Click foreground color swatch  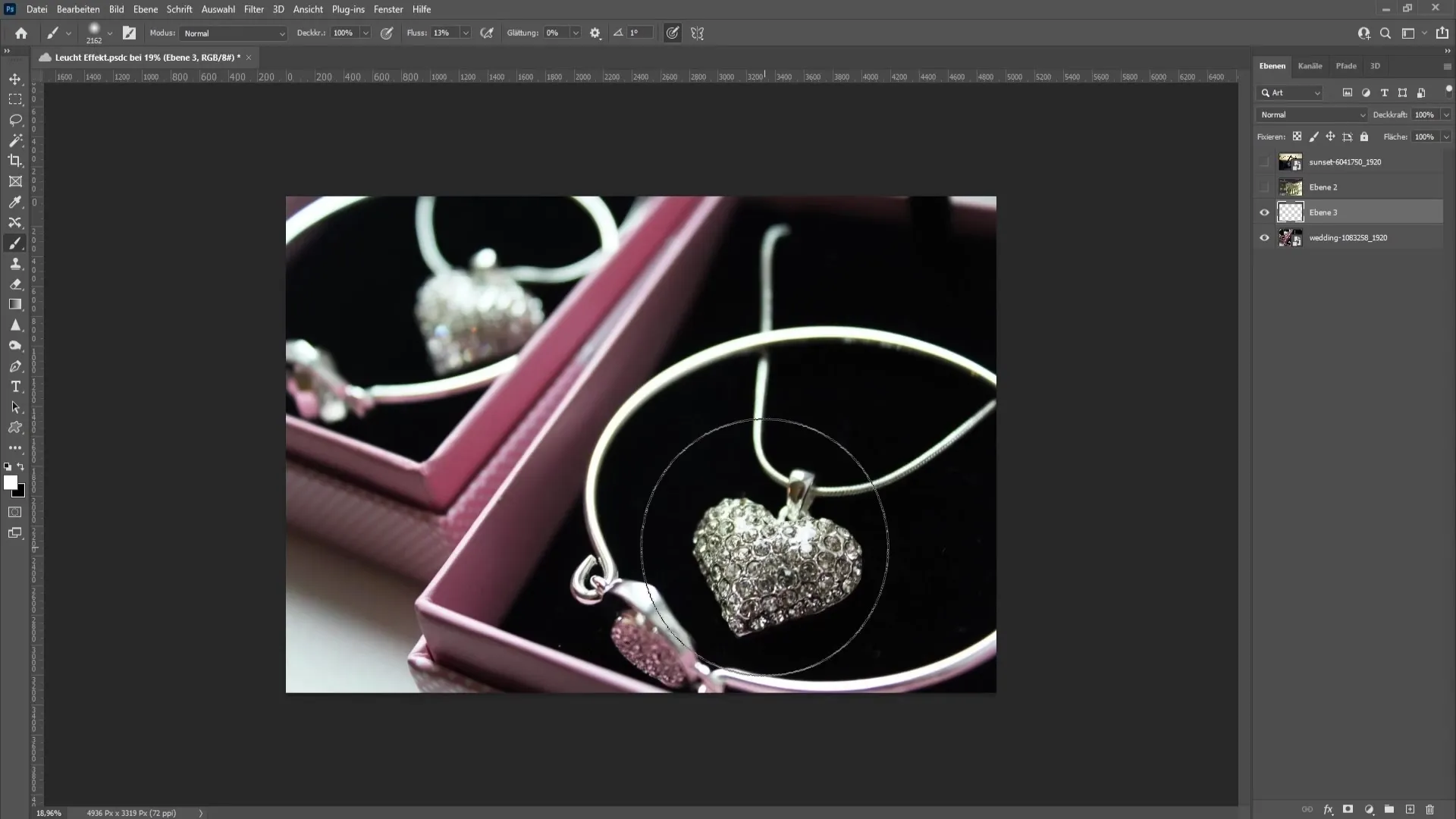[11, 484]
